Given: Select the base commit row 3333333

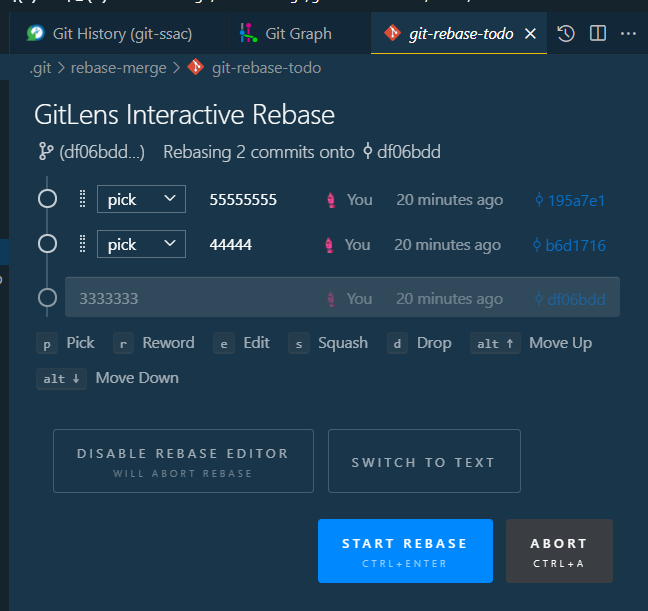Looking at the screenshot, I should pos(342,297).
